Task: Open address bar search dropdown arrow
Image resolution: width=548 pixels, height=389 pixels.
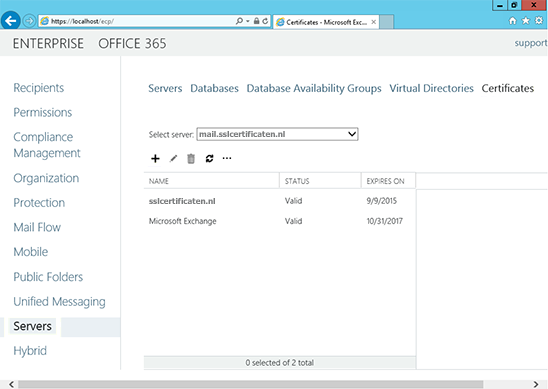Action: [x=248, y=21]
